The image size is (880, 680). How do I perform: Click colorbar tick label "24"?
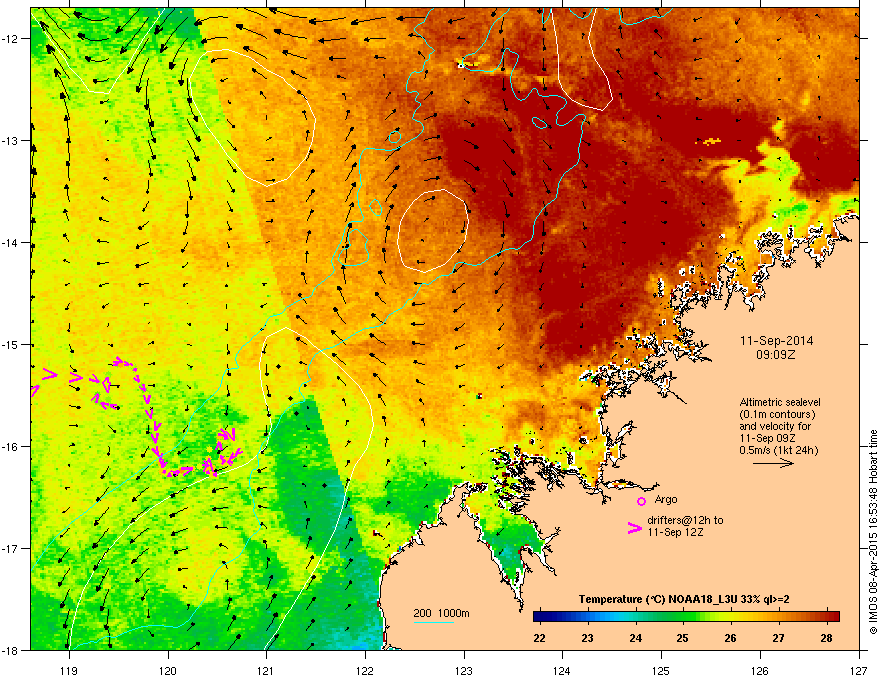point(635,638)
